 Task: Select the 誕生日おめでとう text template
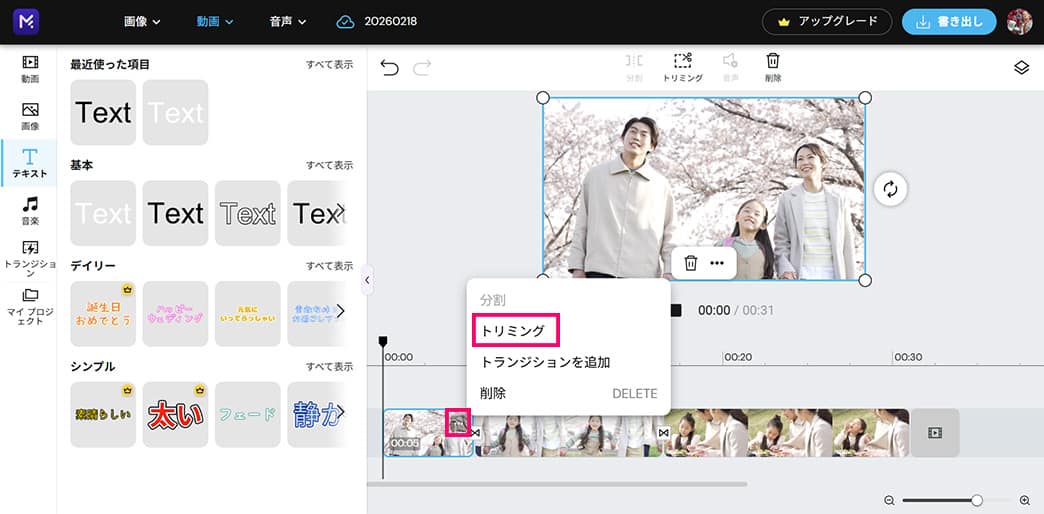coord(103,314)
